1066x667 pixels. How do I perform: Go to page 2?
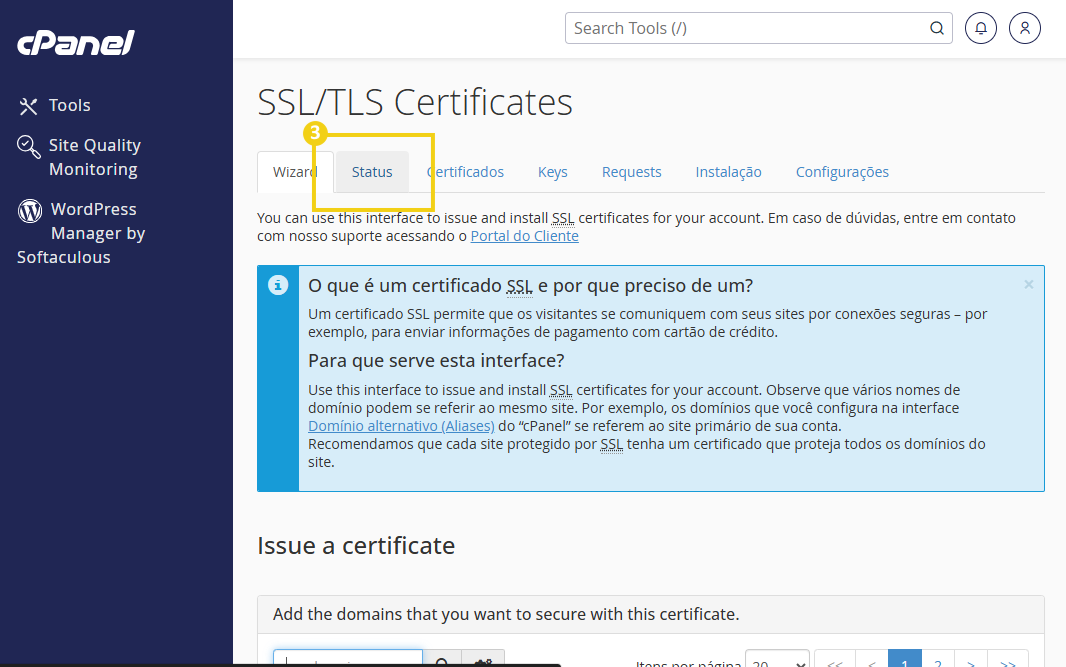point(938,660)
